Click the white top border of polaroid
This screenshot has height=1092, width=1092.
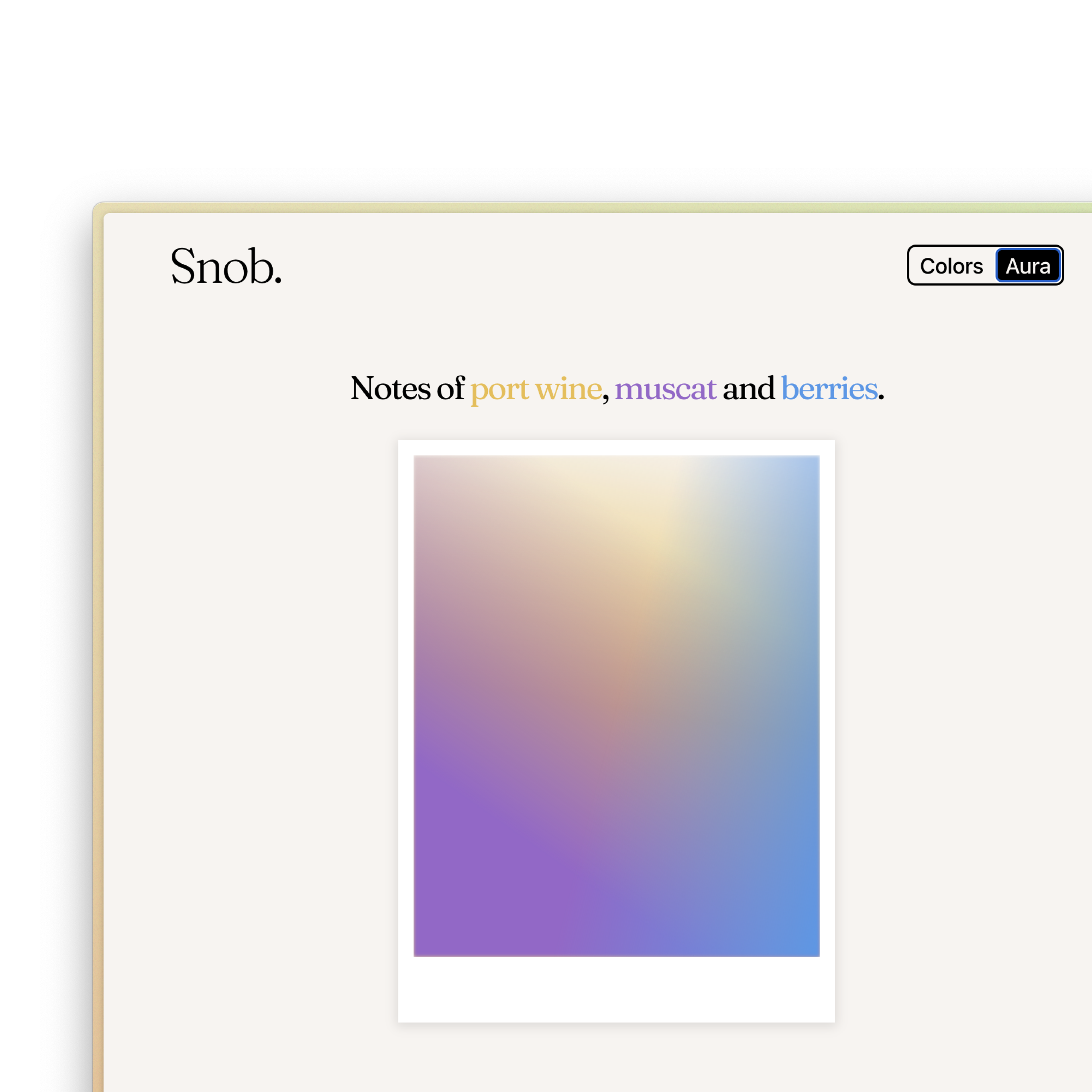pyautogui.click(x=616, y=448)
